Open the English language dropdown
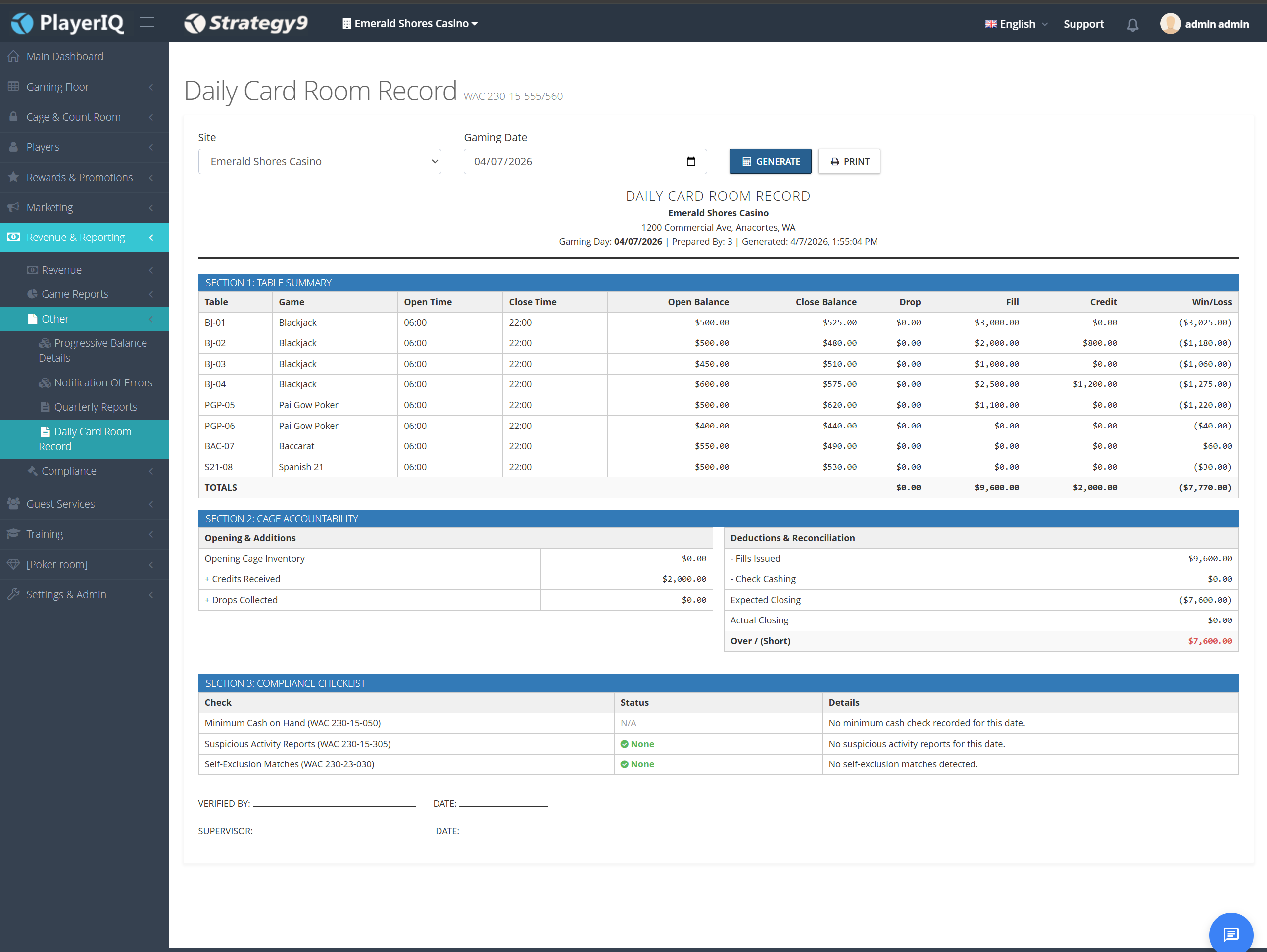The height and width of the screenshot is (952, 1267). (1016, 24)
